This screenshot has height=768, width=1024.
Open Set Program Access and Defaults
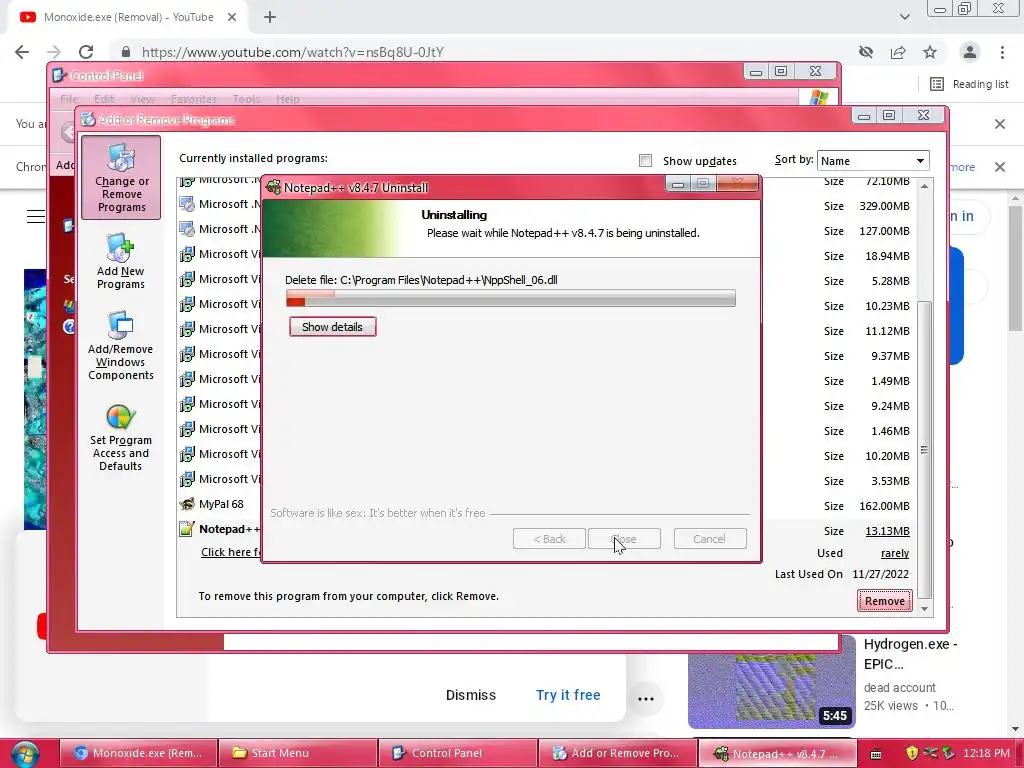[x=121, y=437]
